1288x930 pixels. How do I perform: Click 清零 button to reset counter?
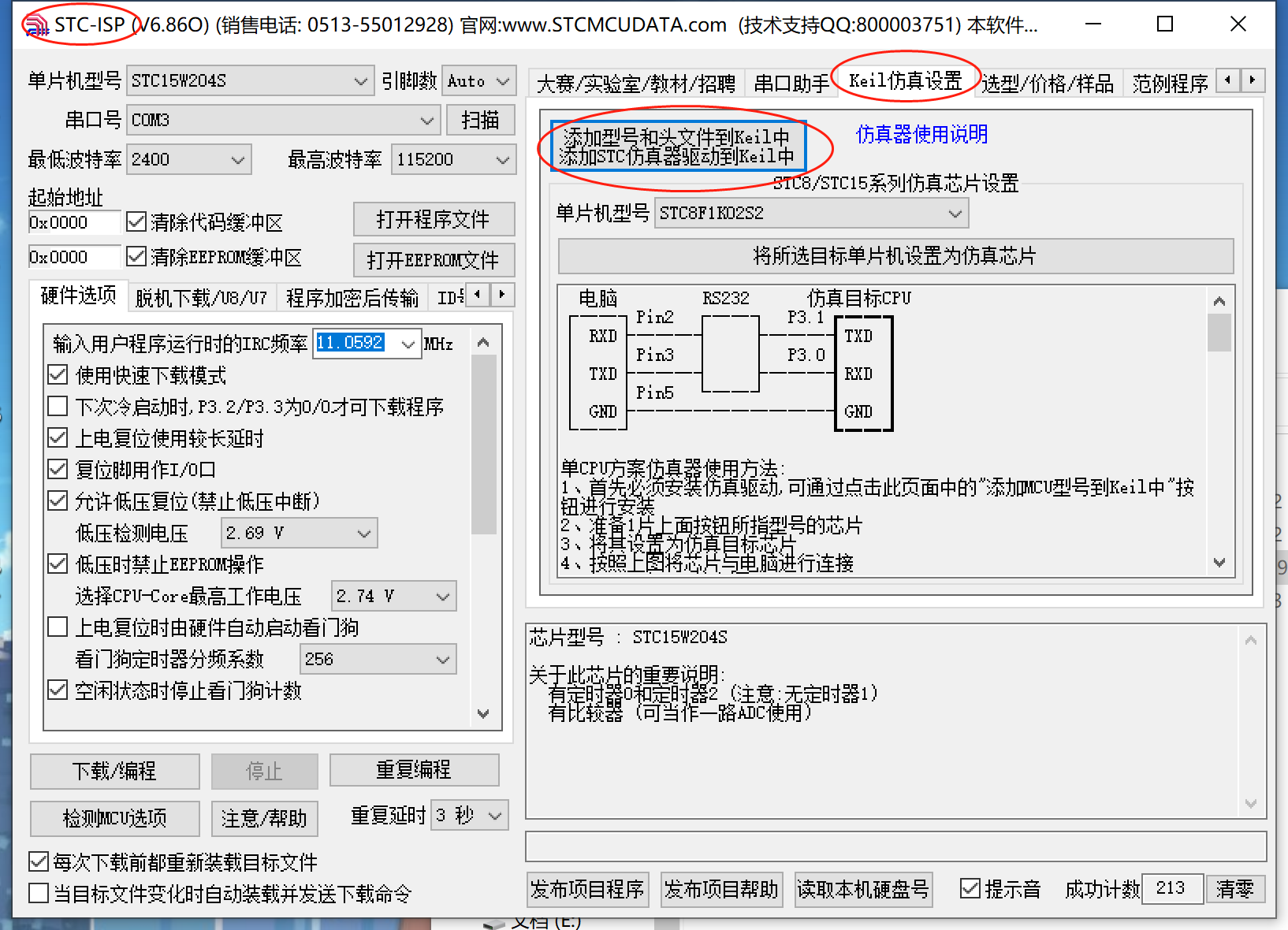coord(1234,889)
